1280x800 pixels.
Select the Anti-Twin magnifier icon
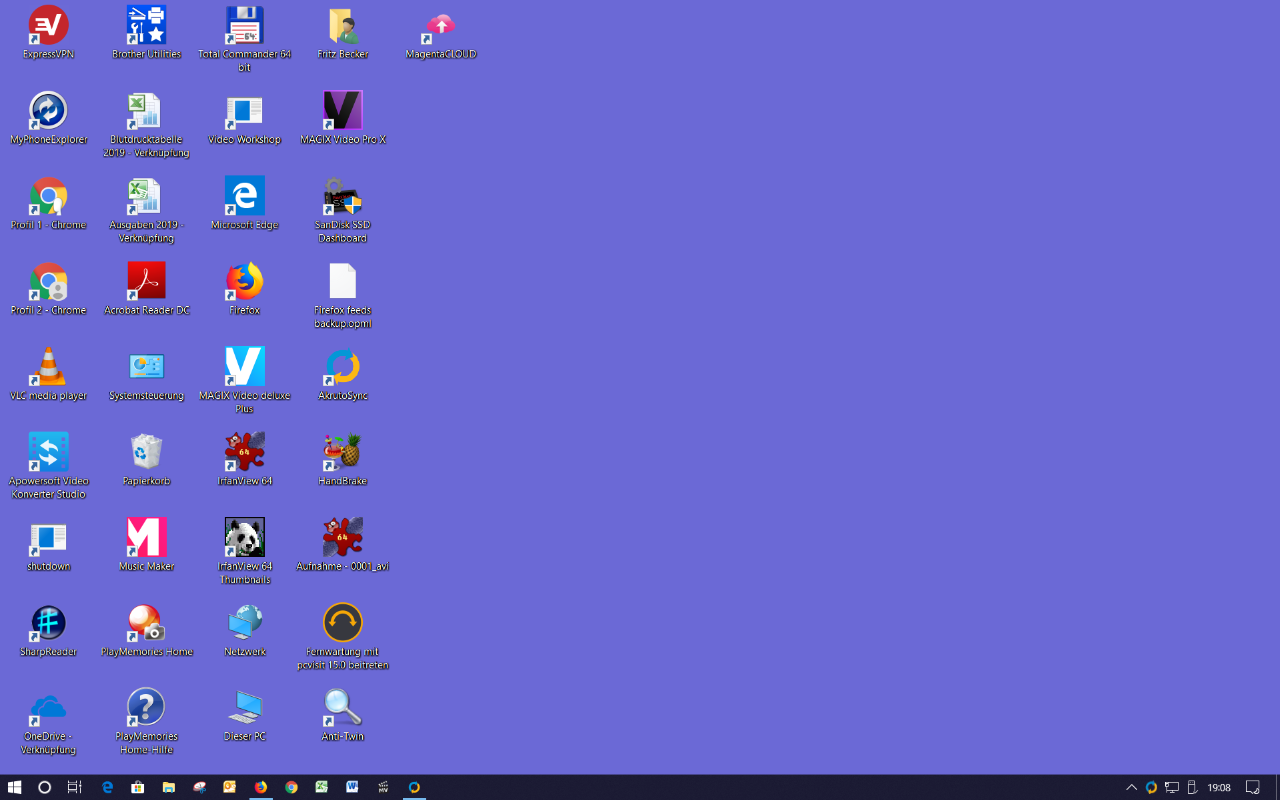click(x=343, y=708)
